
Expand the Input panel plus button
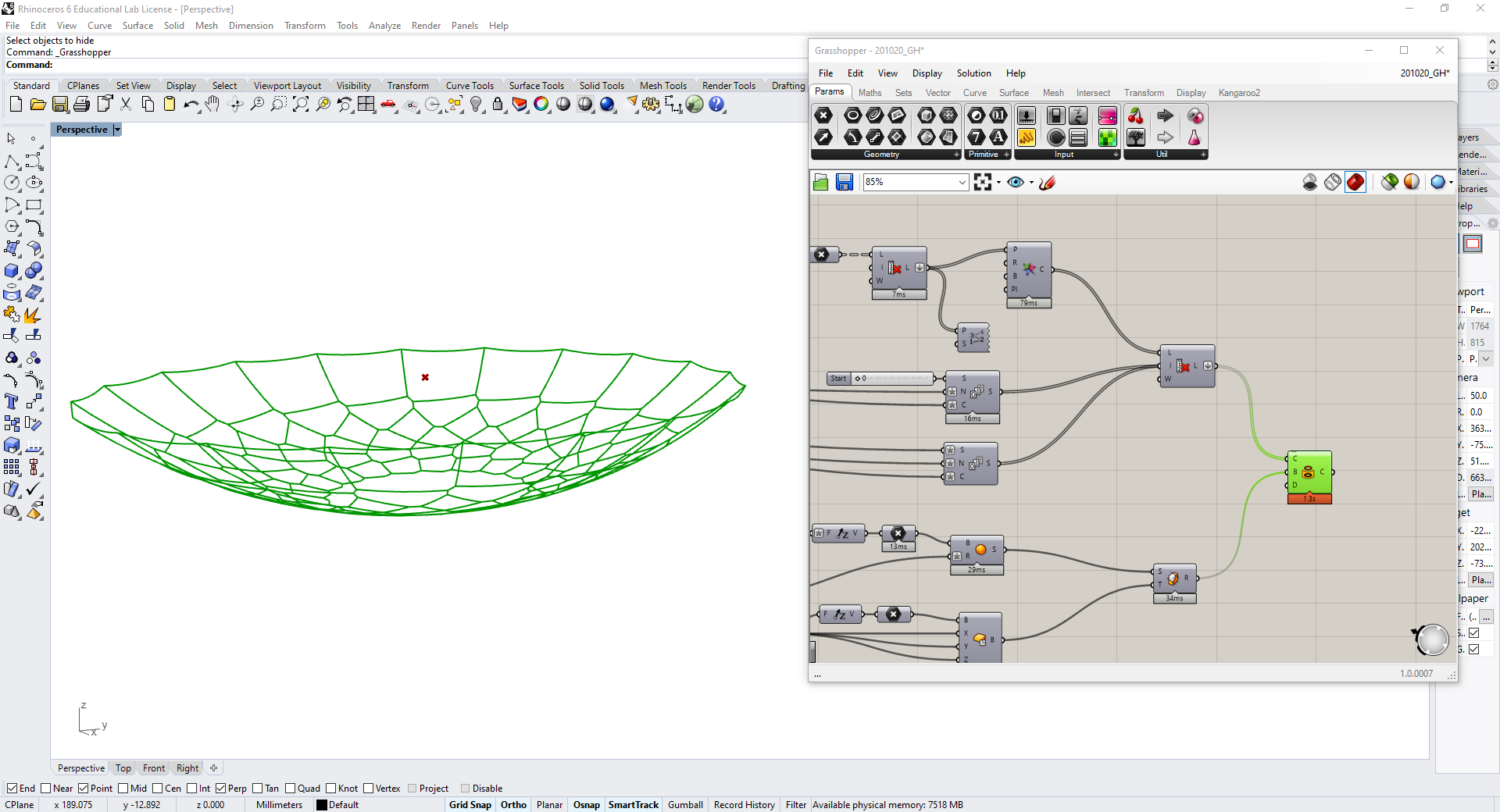click(1116, 155)
